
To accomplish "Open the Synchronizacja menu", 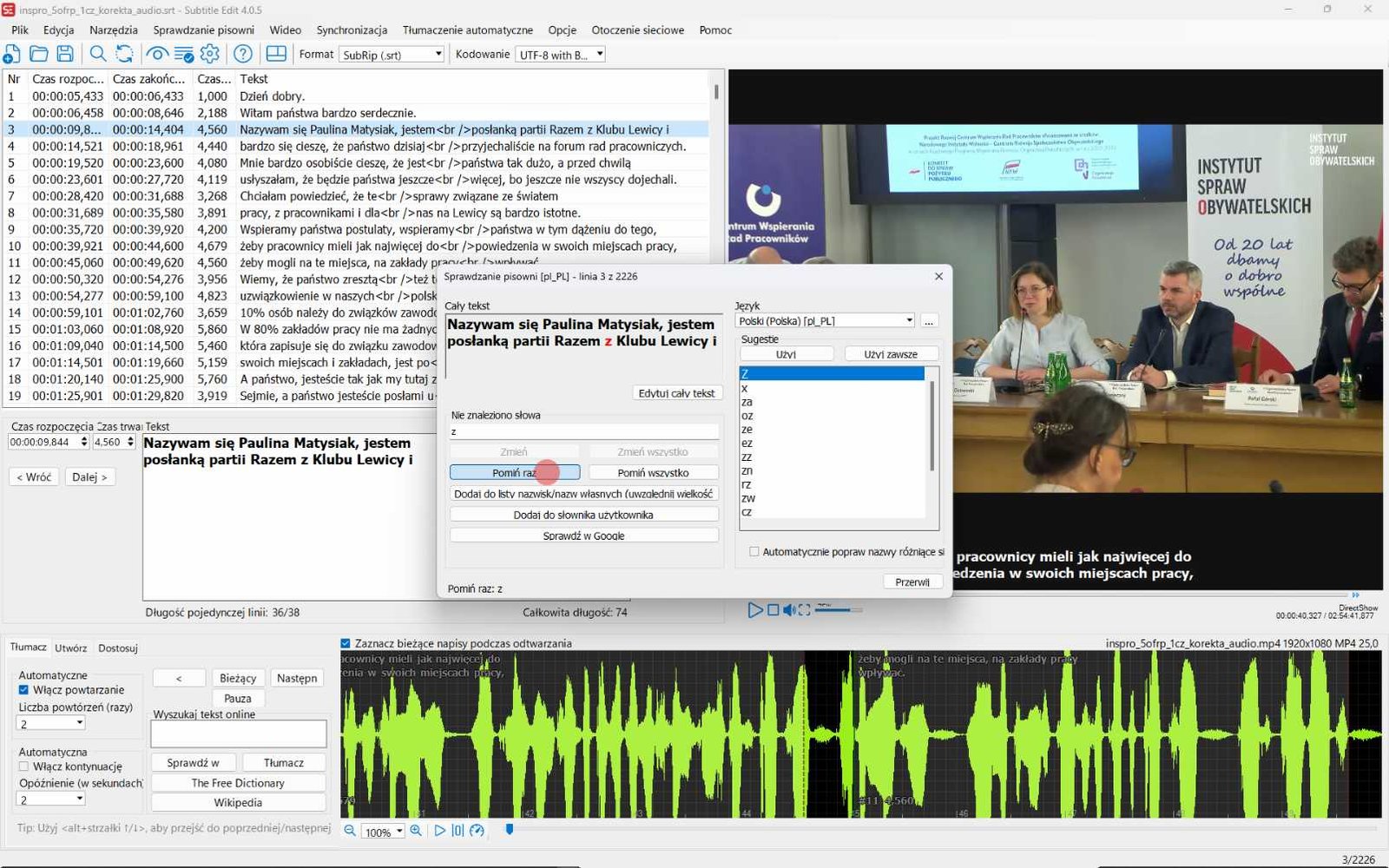I will [352, 30].
